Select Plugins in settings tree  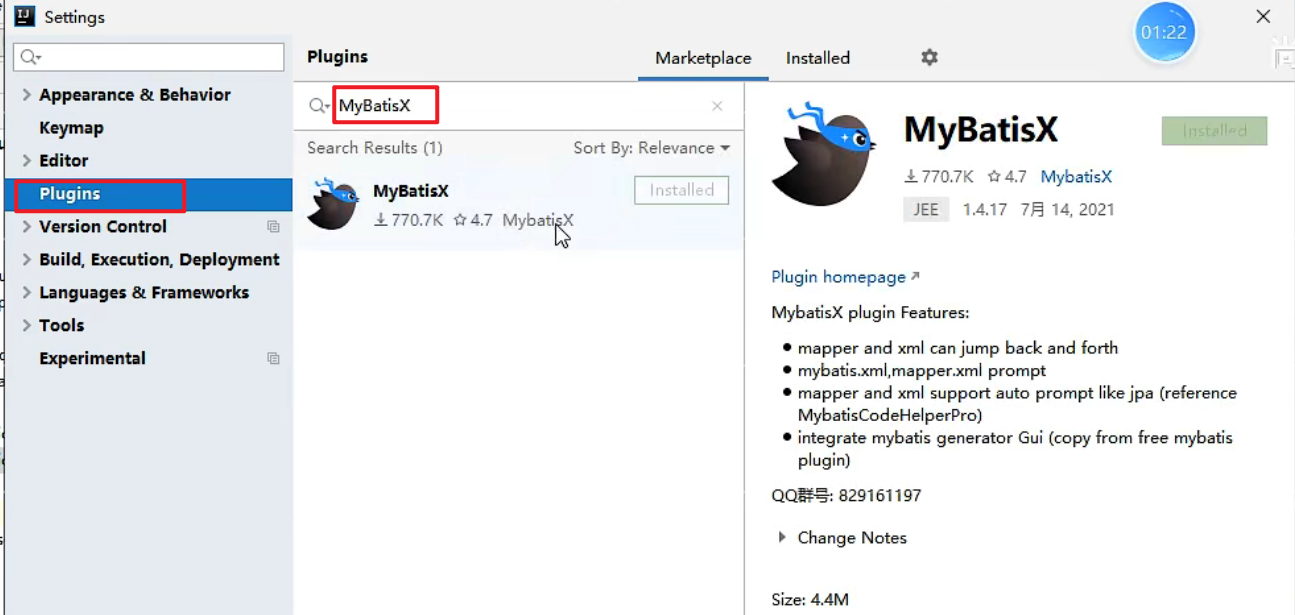149,194
